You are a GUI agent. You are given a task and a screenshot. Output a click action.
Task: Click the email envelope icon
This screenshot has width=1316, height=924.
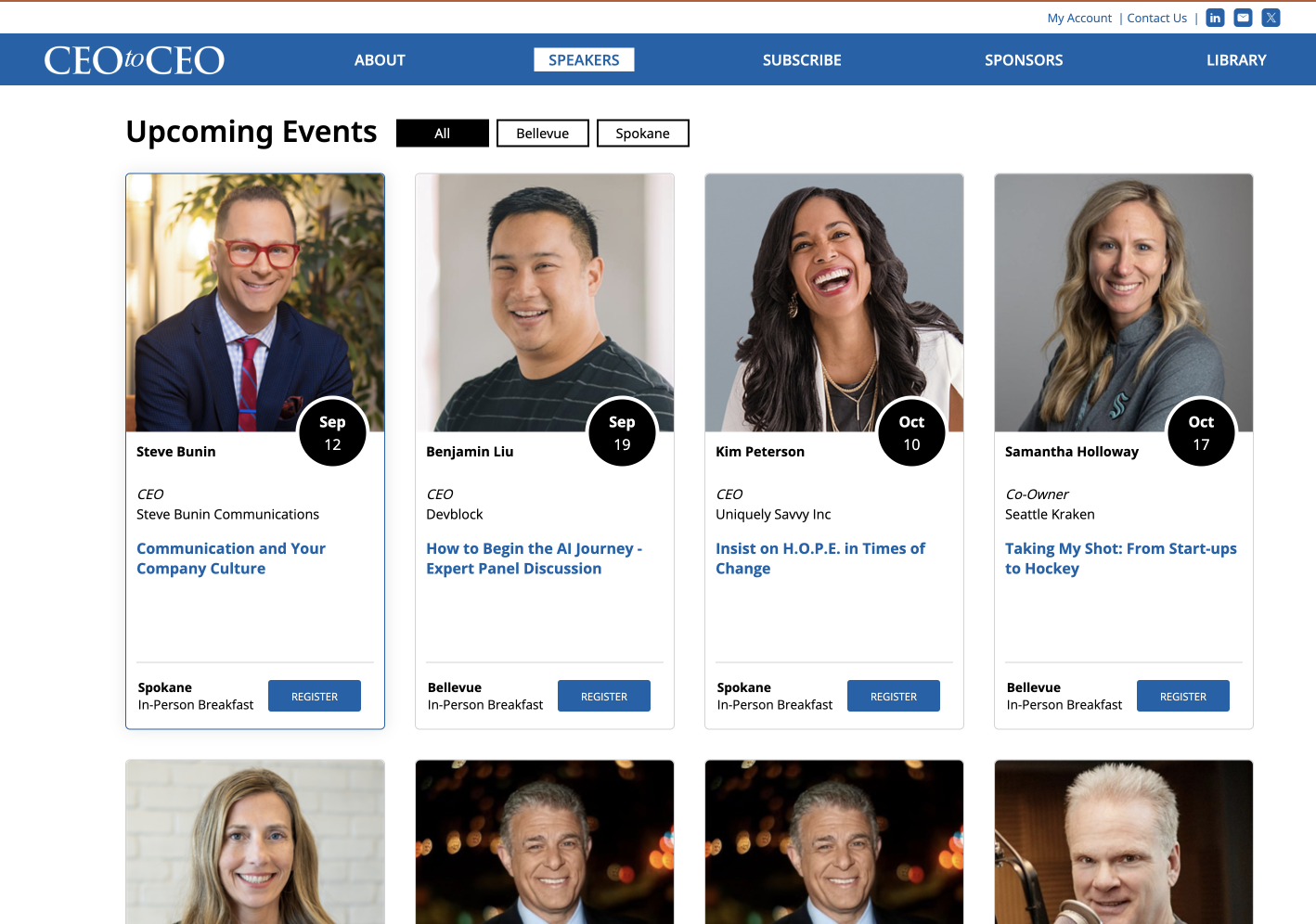click(1243, 18)
